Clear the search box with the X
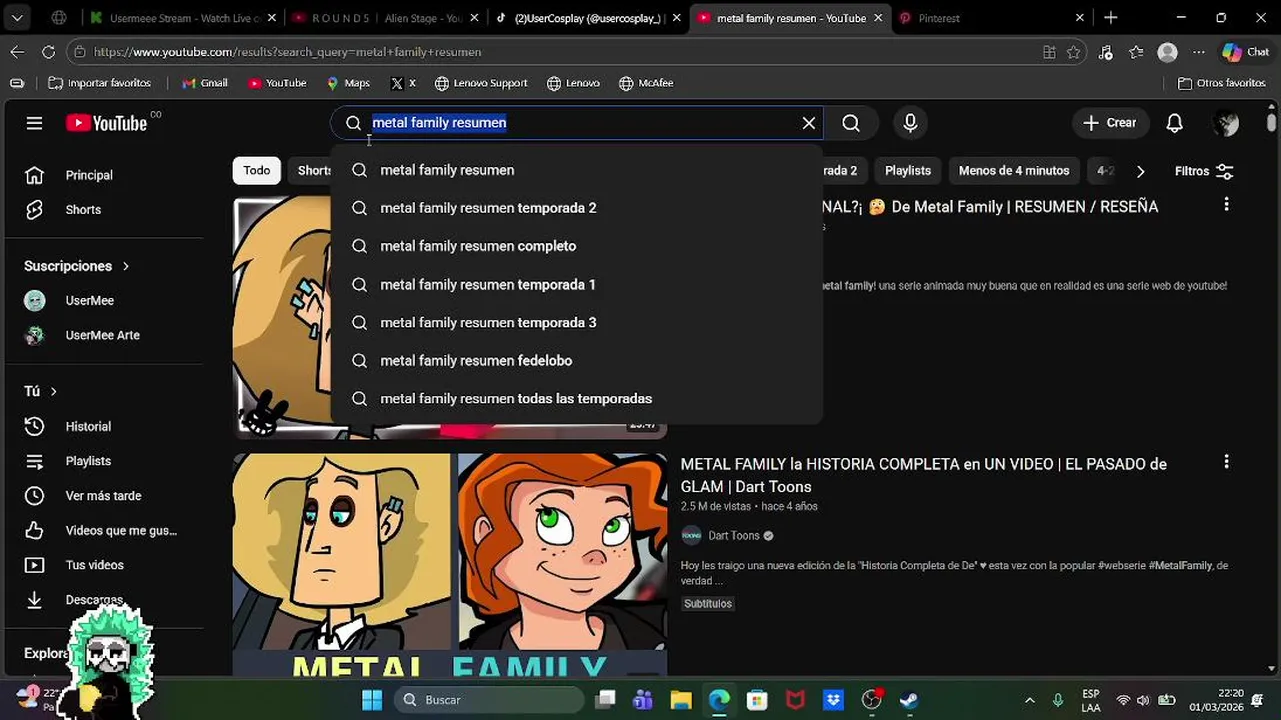 808,123
